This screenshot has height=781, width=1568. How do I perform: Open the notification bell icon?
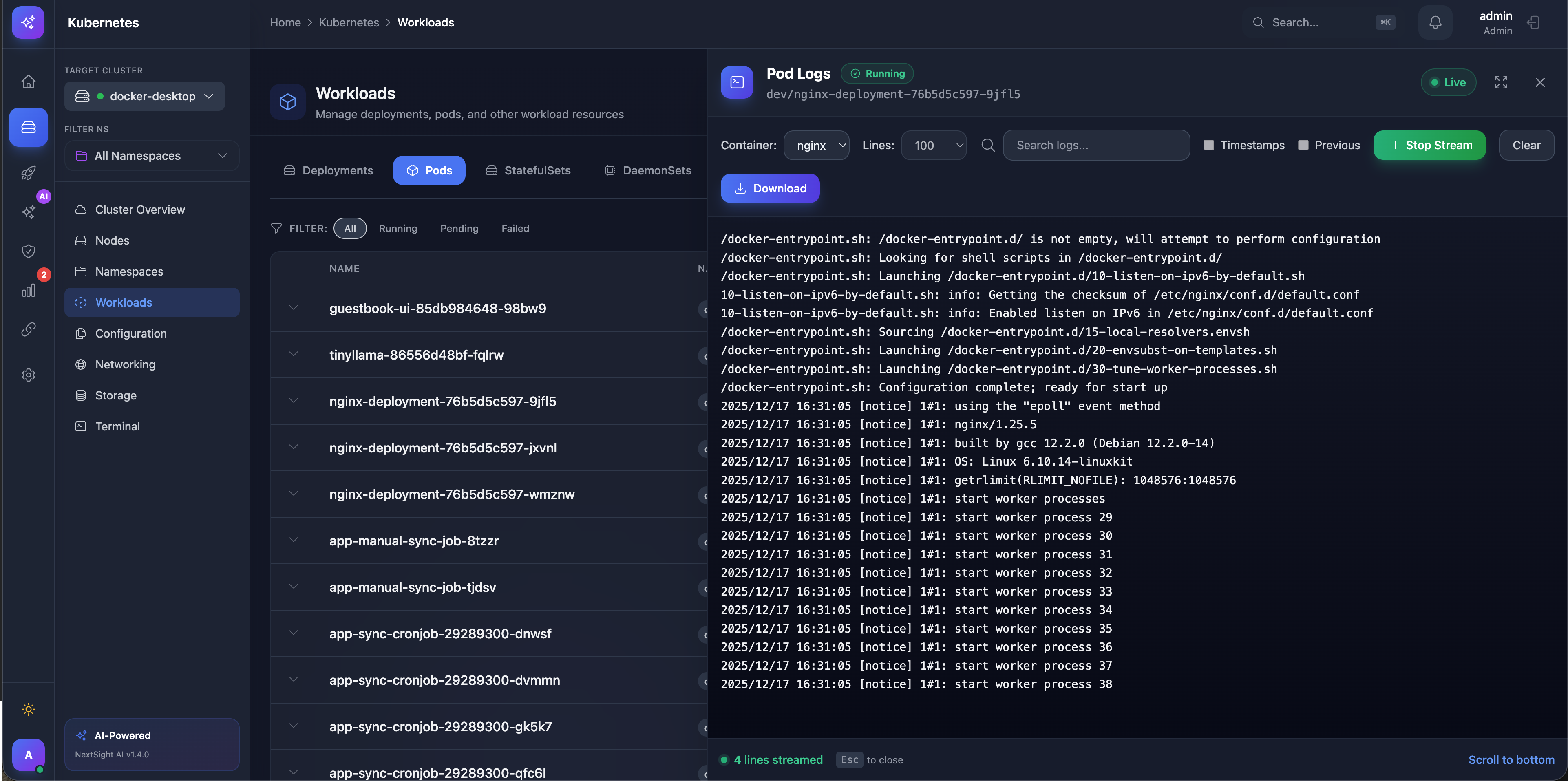(x=1435, y=22)
